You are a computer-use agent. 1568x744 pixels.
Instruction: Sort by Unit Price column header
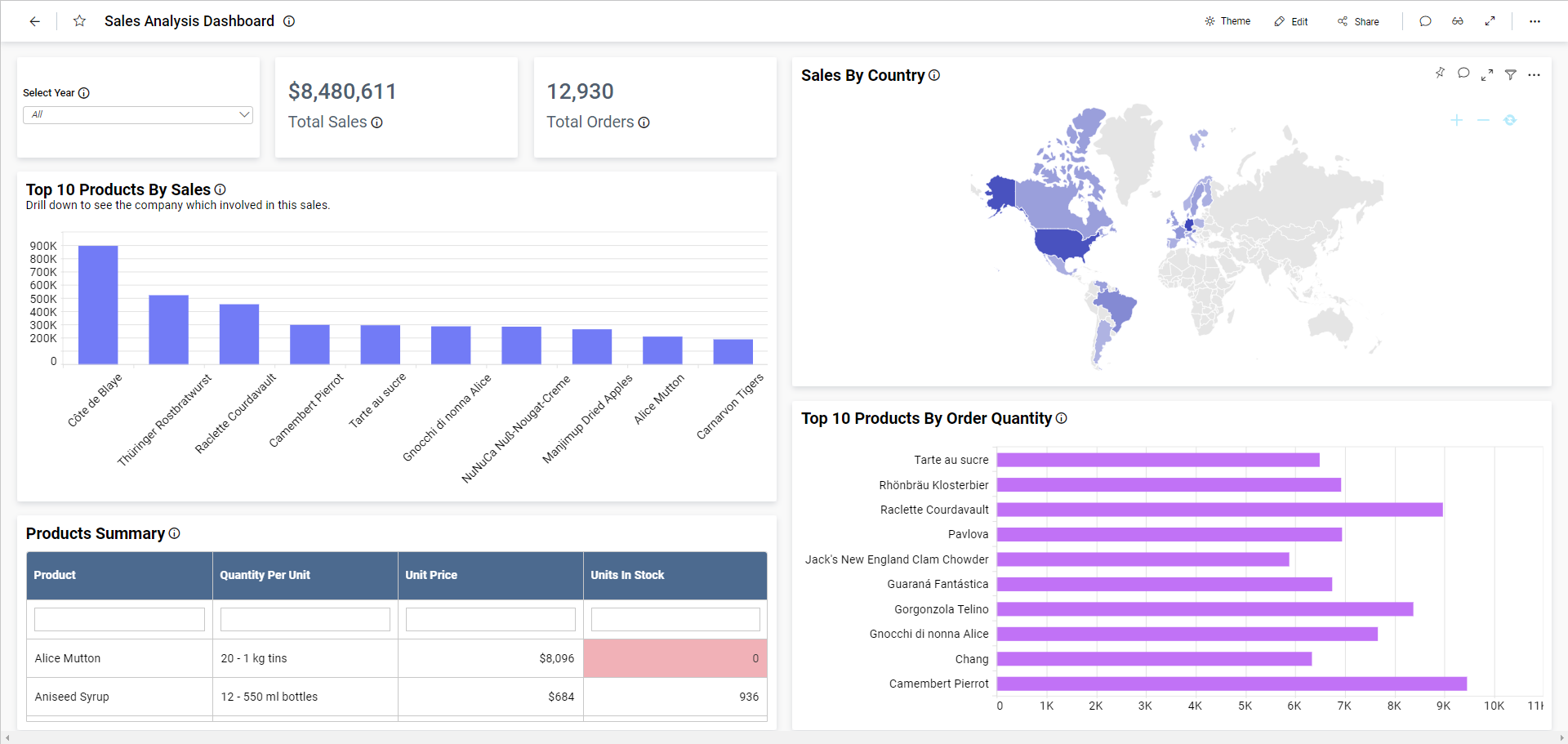491,575
